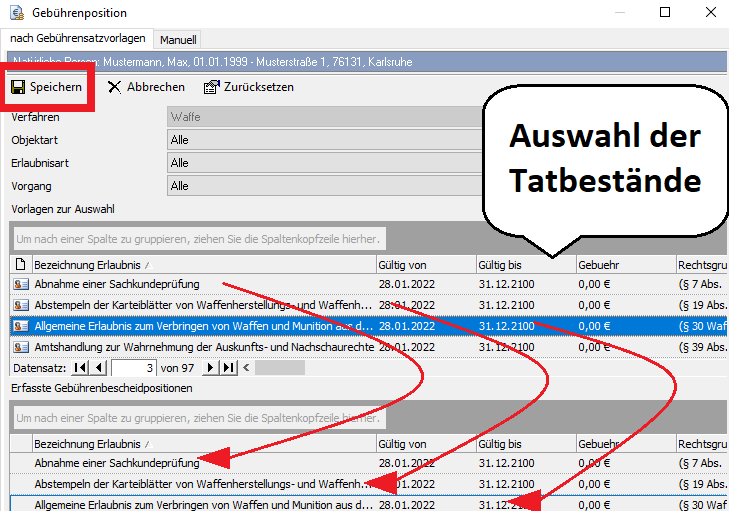
Task: Open the Erlaubnisart dropdown
Action: (320, 163)
